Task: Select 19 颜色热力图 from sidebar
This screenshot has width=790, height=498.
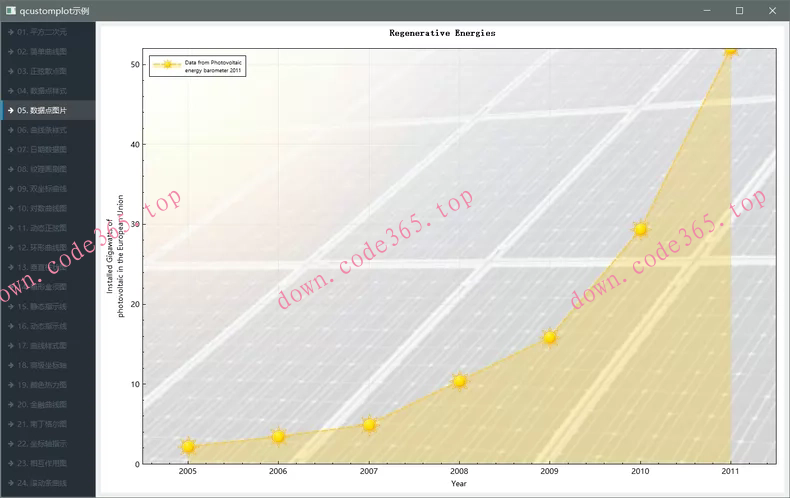Action: click(x=48, y=384)
